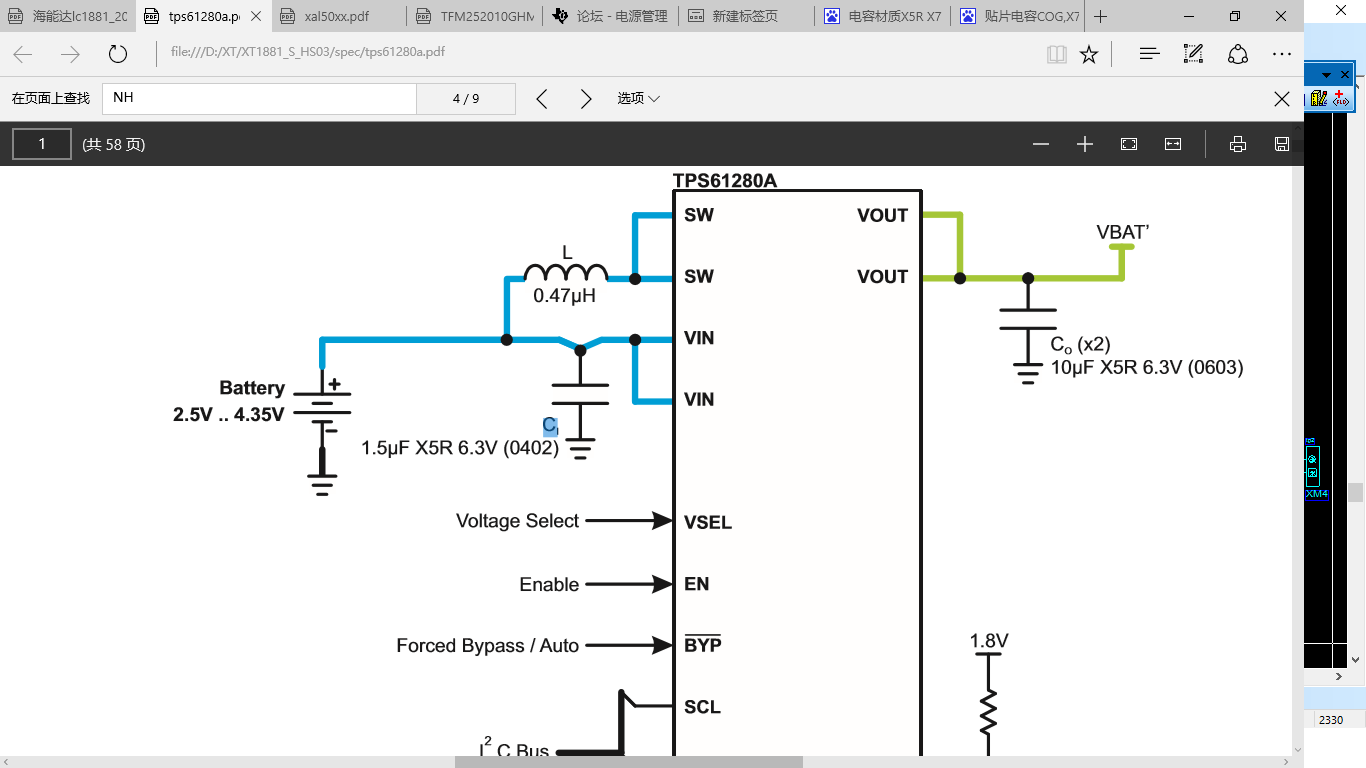Fit the PDF to page width
Viewport: 1366px width, 768px height.
point(1173,144)
